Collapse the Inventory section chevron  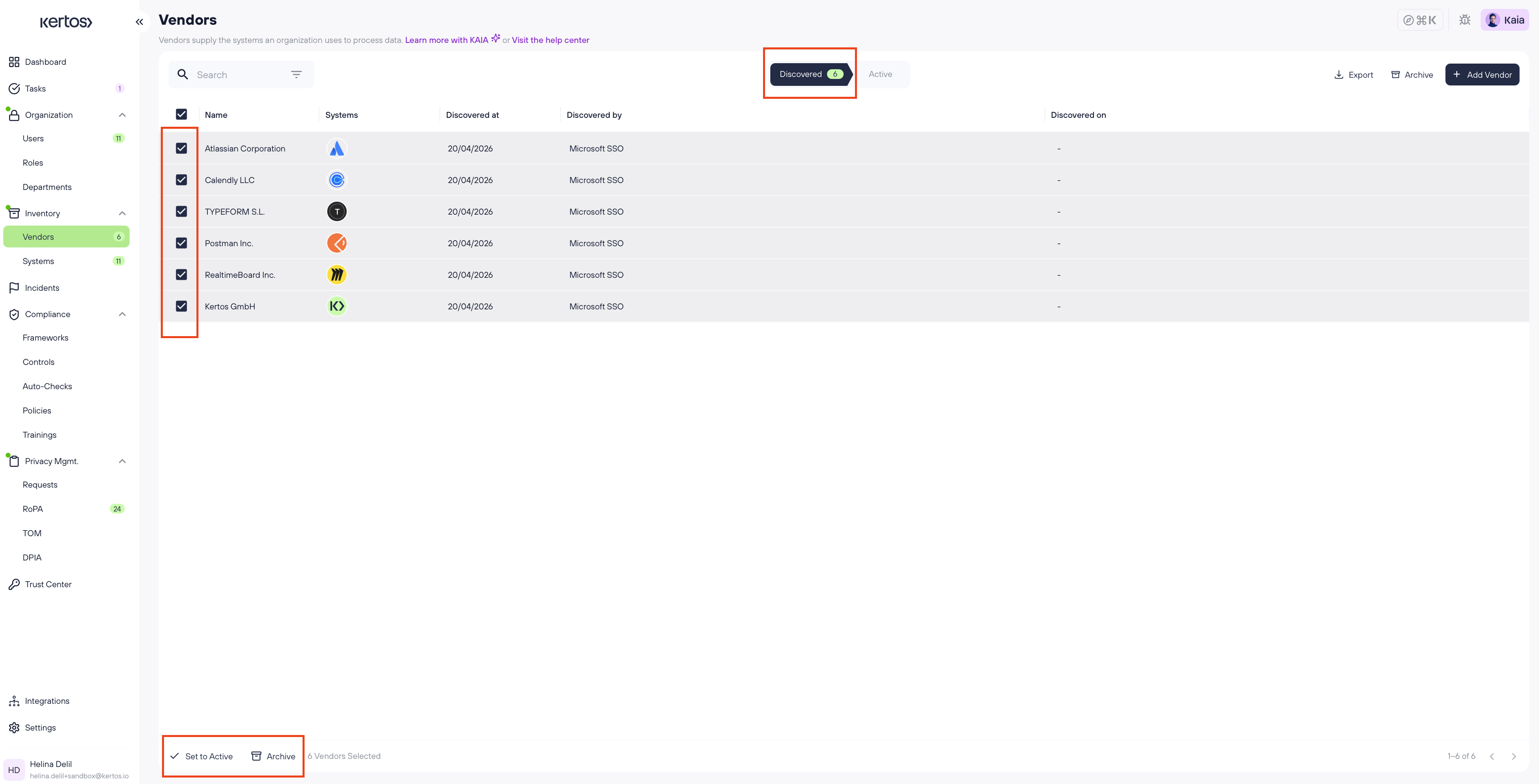tap(122, 213)
